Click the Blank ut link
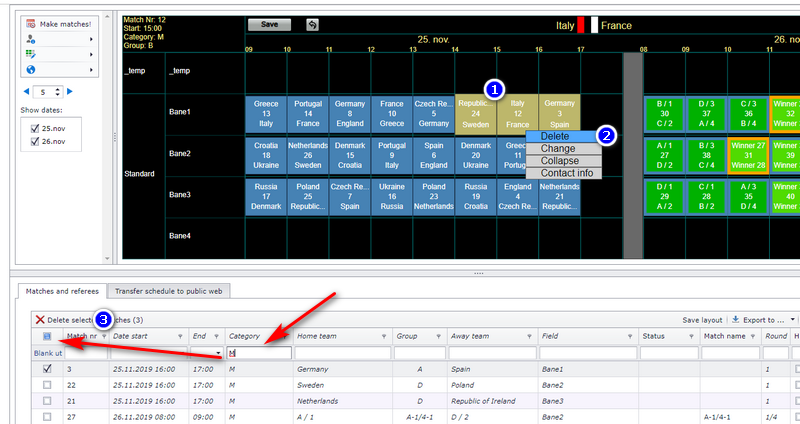The height and width of the screenshot is (424, 800). 47,353
